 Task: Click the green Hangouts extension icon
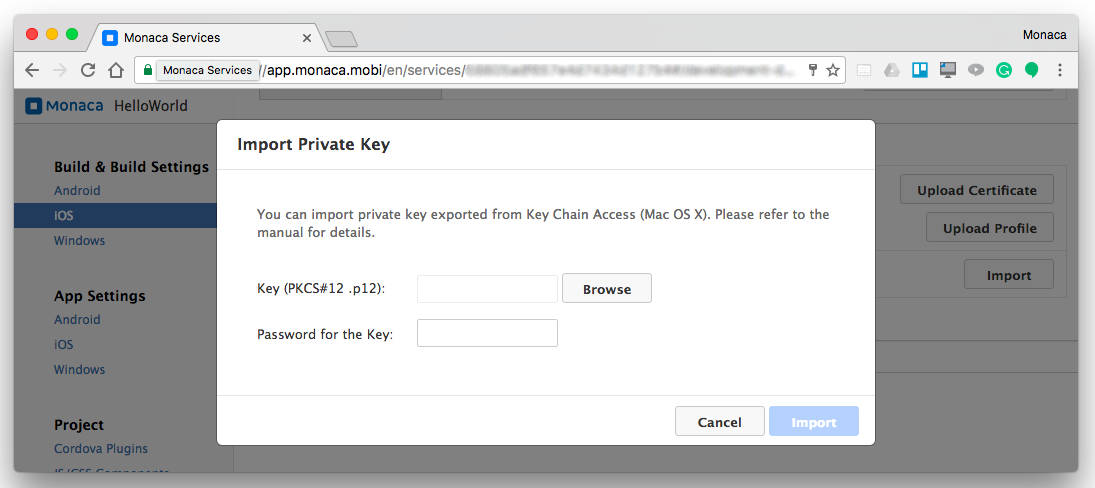click(x=1031, y=70)
